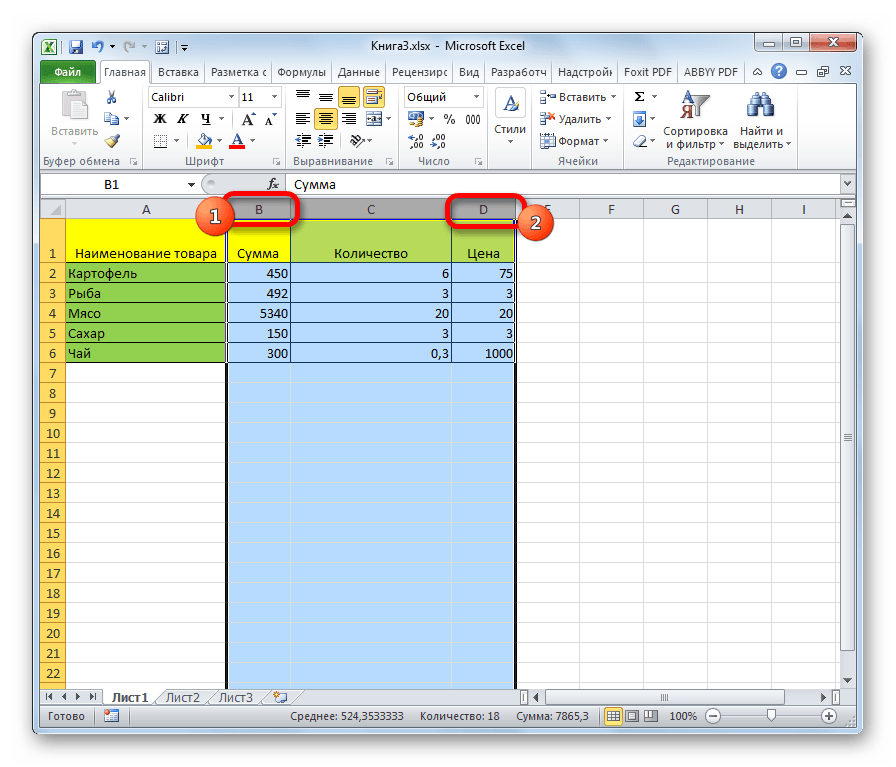Open the Name Box dropdown arrow

(192, 185)
